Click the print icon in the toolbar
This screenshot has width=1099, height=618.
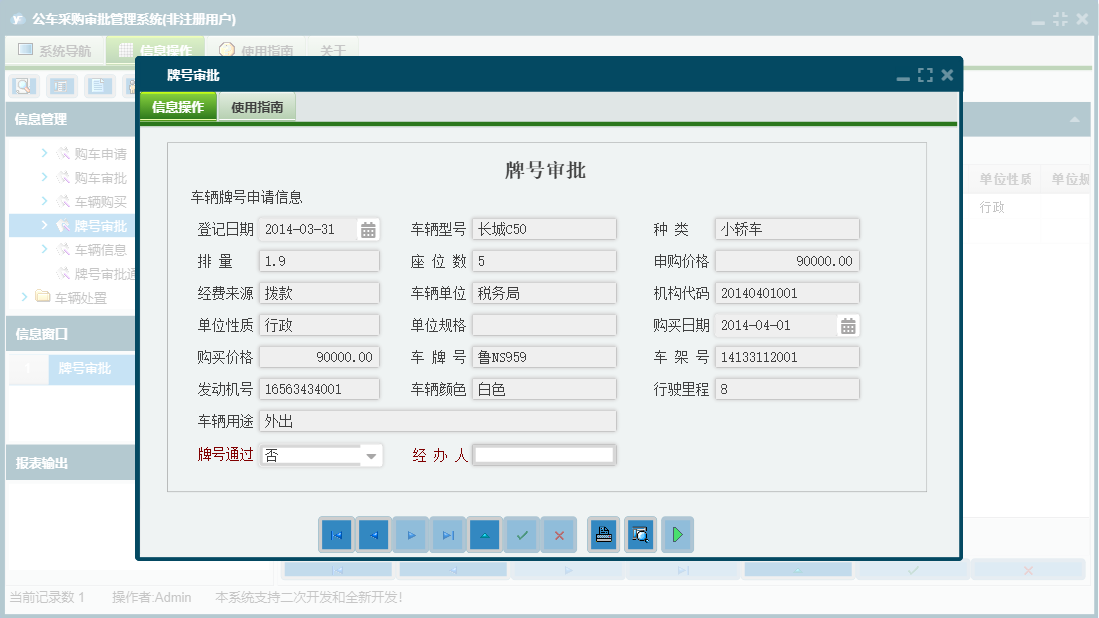click(603, 534)
